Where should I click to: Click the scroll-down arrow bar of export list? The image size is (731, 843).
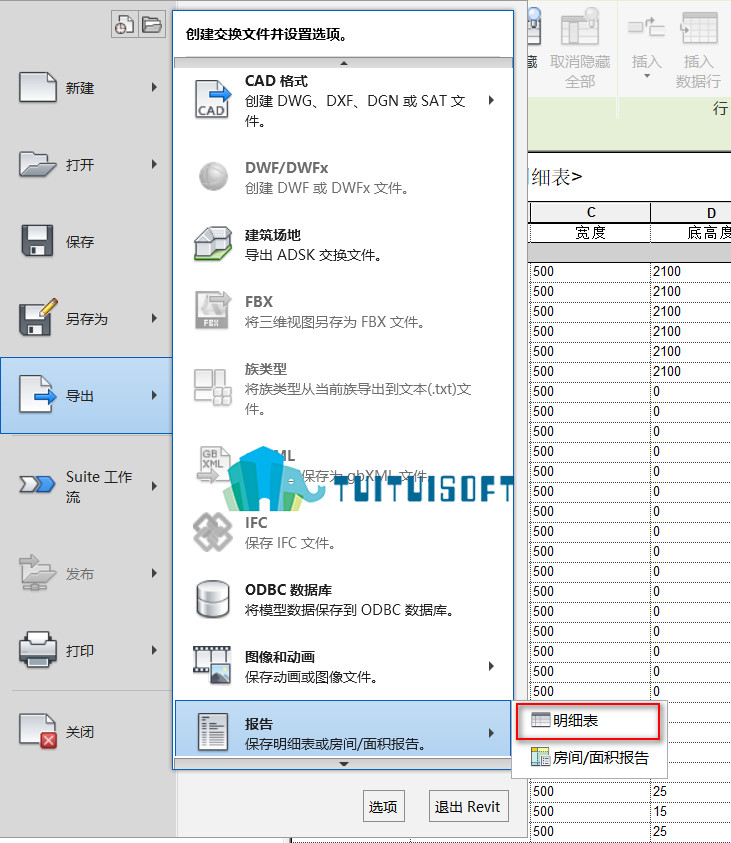pos(344,763)
